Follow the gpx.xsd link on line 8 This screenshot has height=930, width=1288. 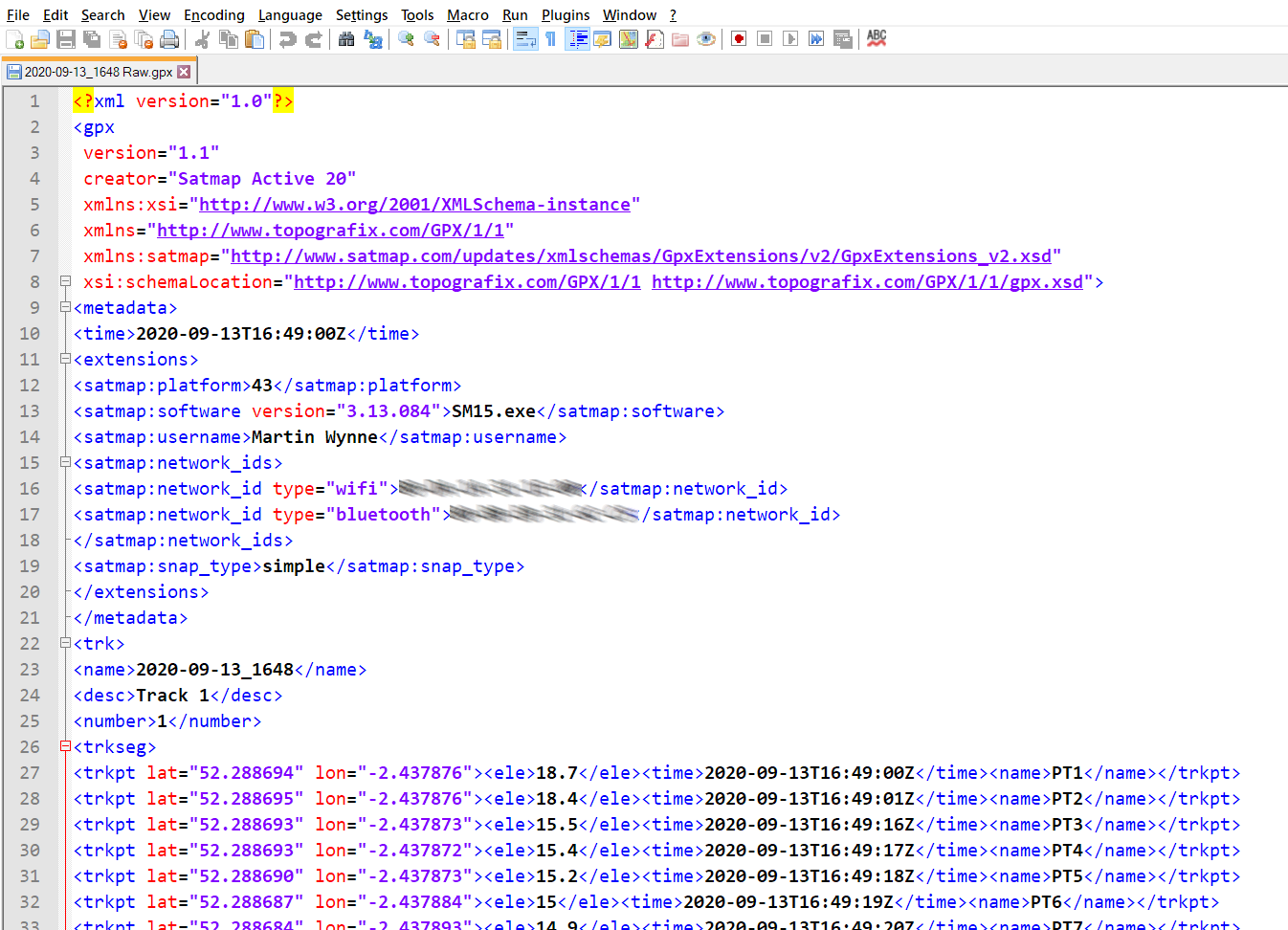click(867, 281)
